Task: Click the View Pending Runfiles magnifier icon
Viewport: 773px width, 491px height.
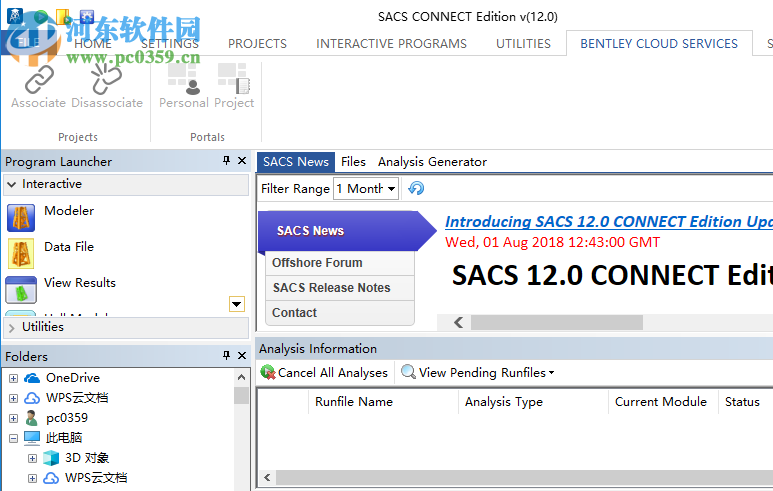Action: coord(408,372)
